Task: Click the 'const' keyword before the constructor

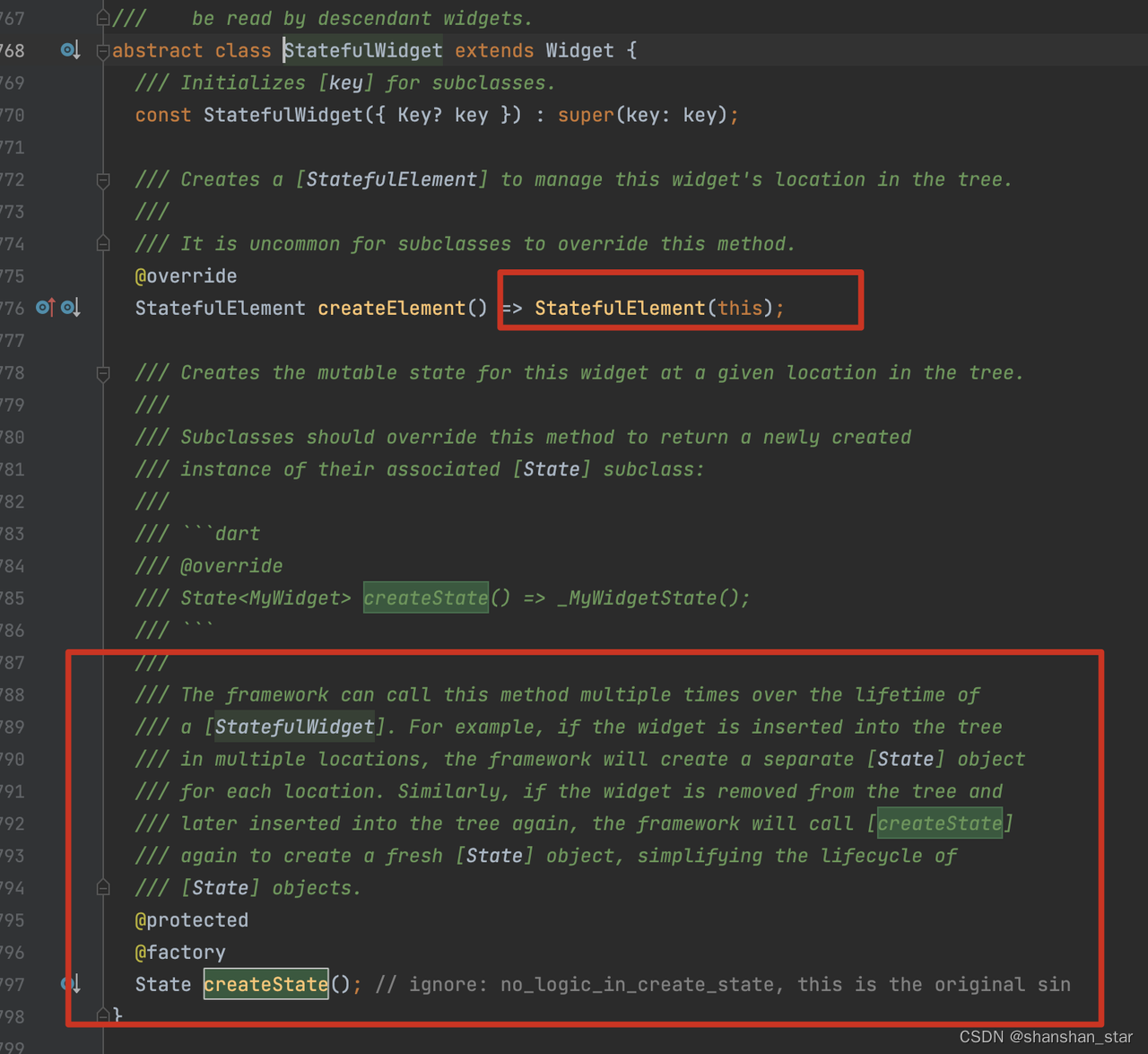Action: point(163,115)
